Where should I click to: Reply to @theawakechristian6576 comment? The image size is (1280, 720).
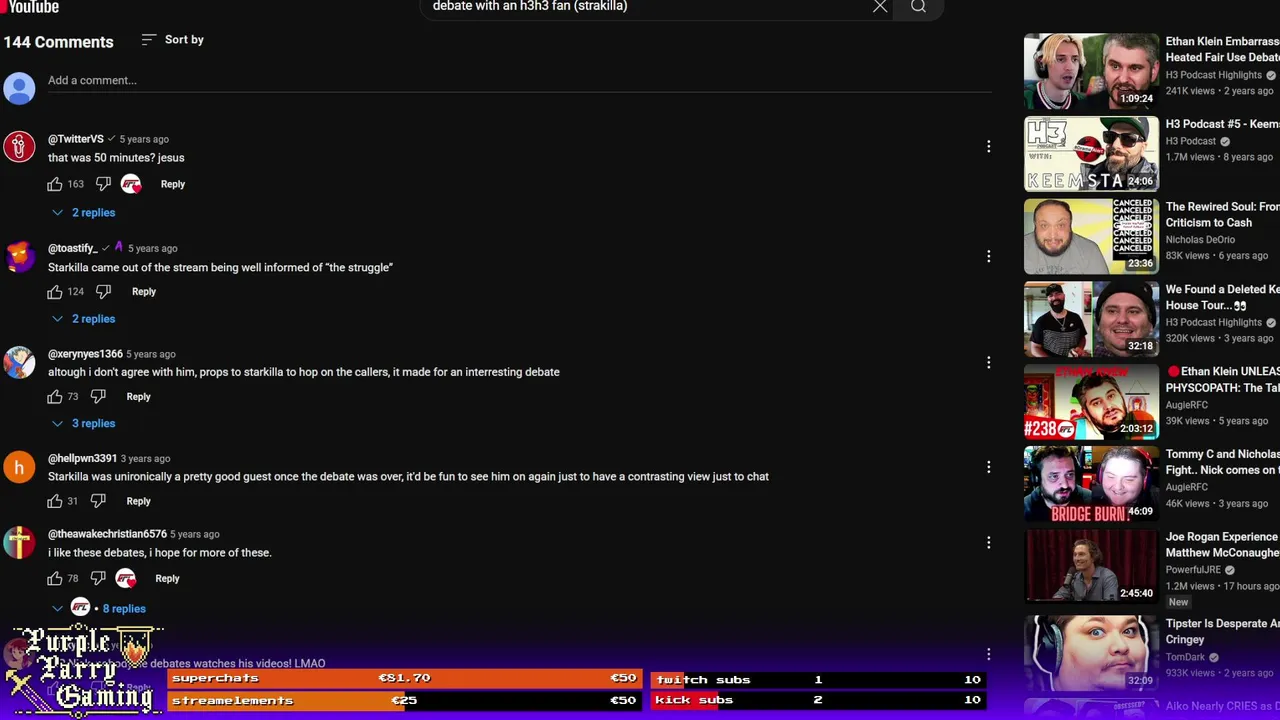point(167,578)
